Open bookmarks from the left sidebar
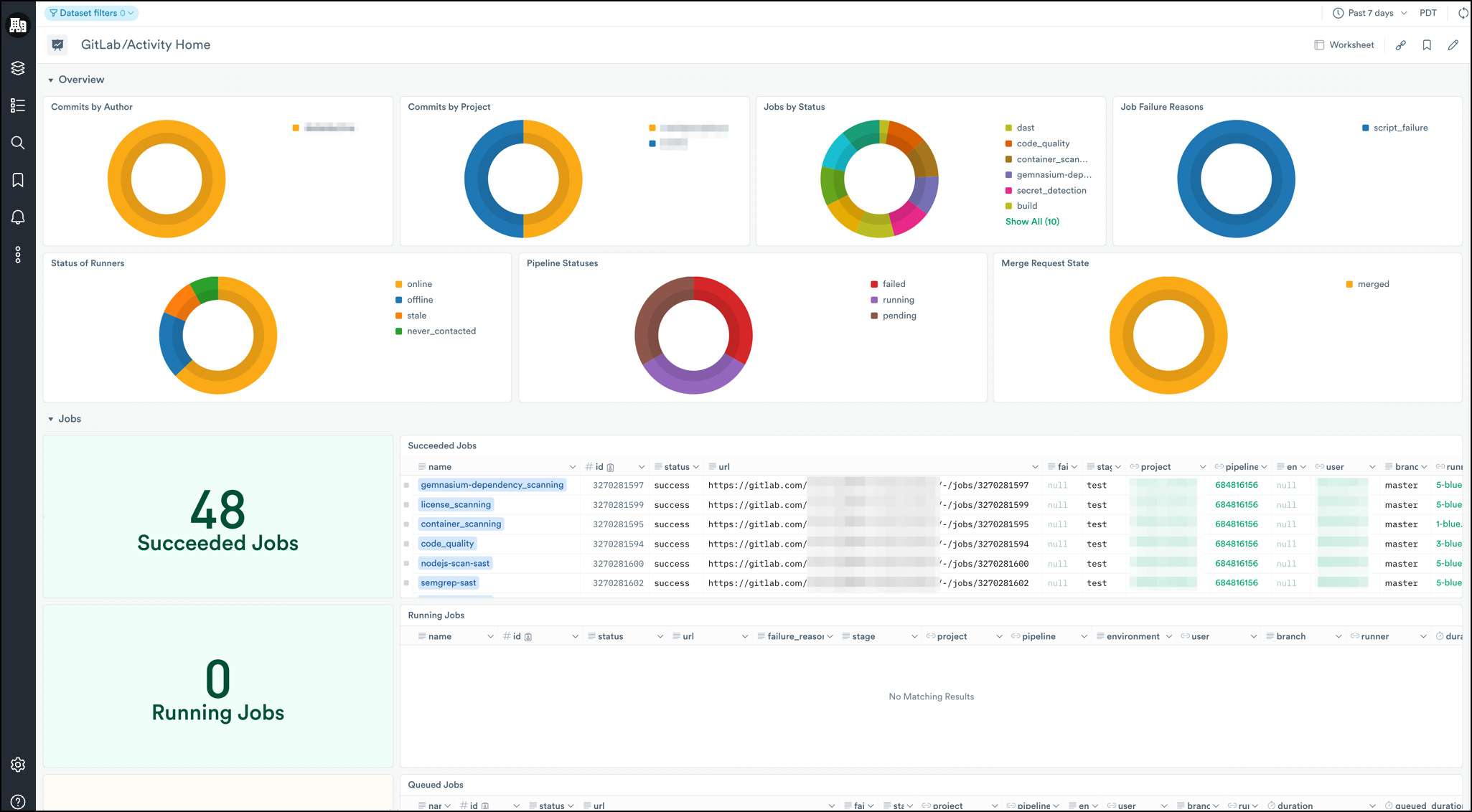Screen dimensions: 1472x812 [x=18, y=180]
